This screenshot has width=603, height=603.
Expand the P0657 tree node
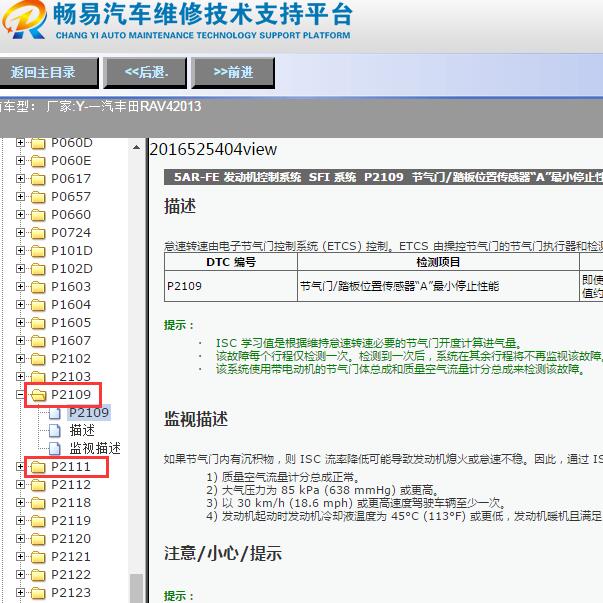[20, 197]
